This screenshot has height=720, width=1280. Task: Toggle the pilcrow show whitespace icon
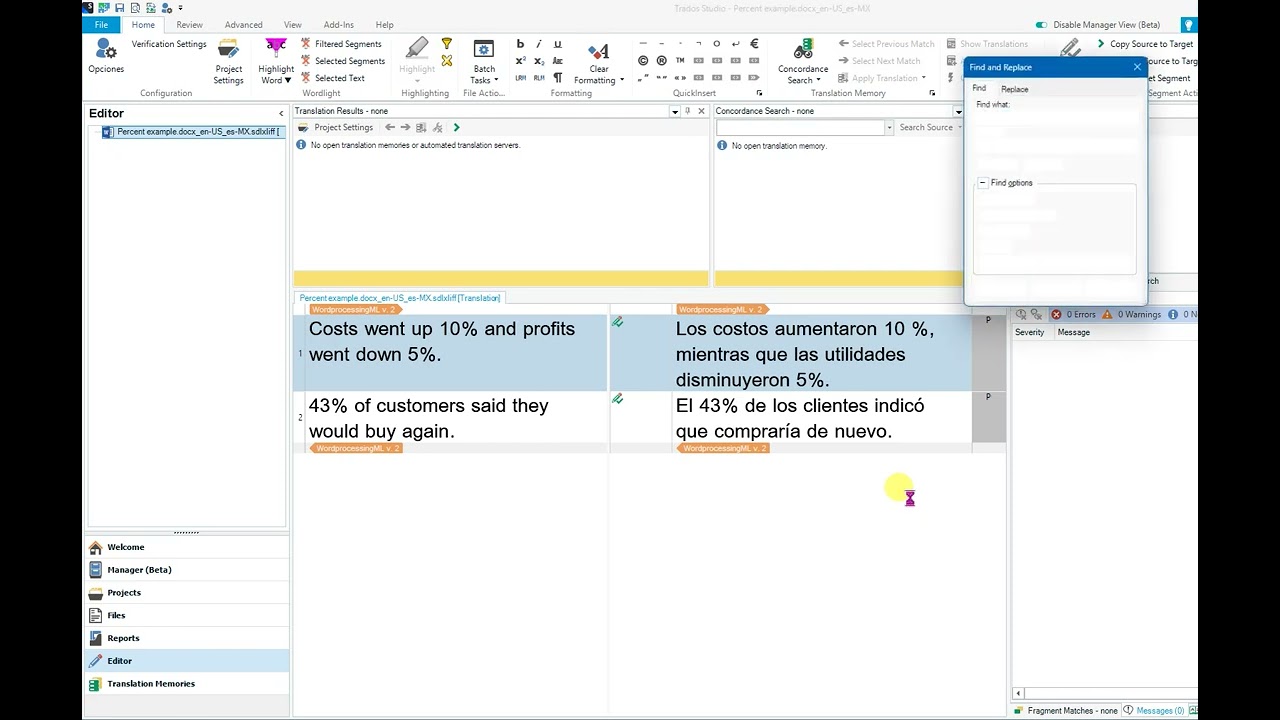(x=557, y=78)
